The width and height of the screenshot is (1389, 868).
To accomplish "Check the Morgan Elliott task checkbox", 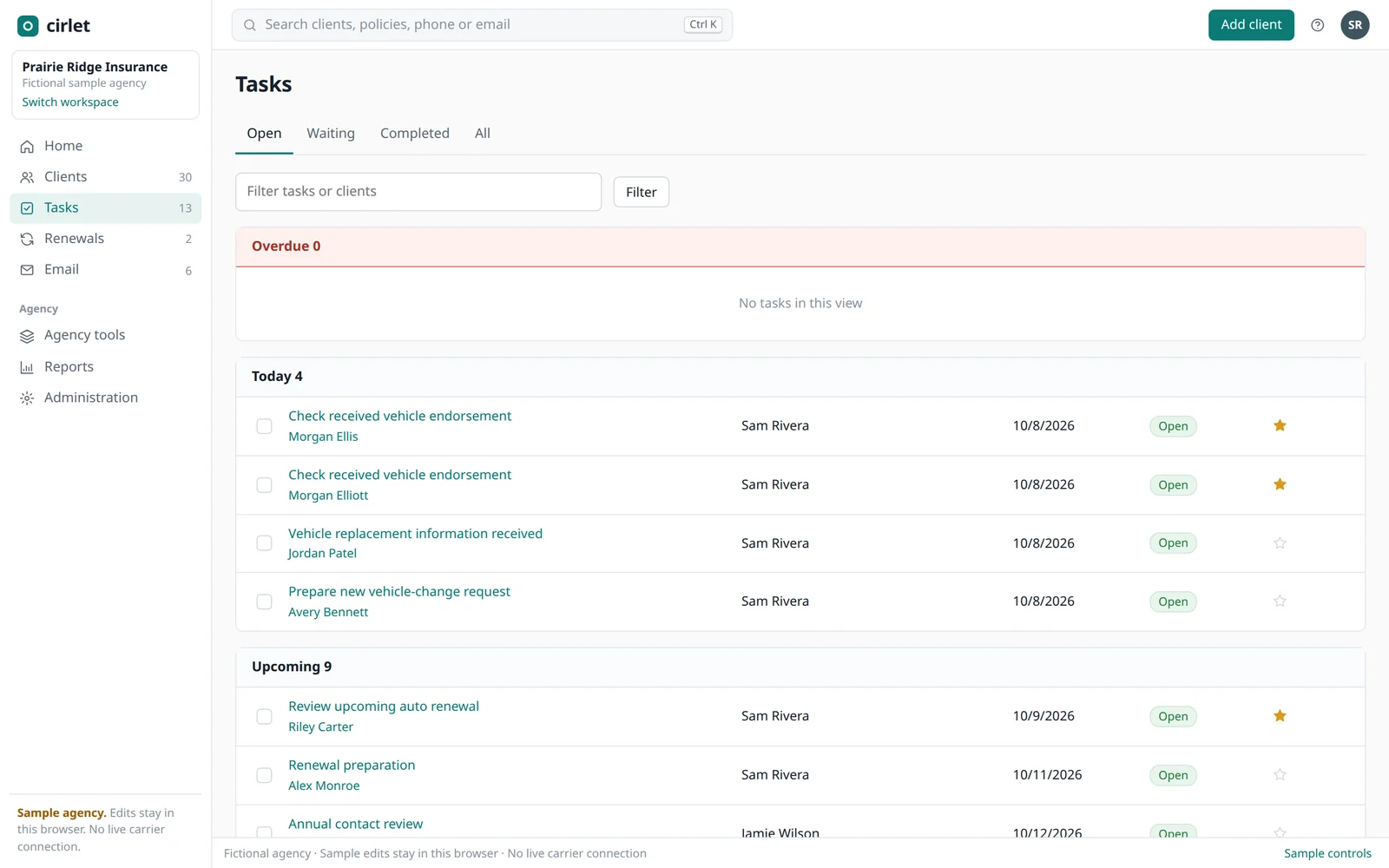I will (264, 485).
